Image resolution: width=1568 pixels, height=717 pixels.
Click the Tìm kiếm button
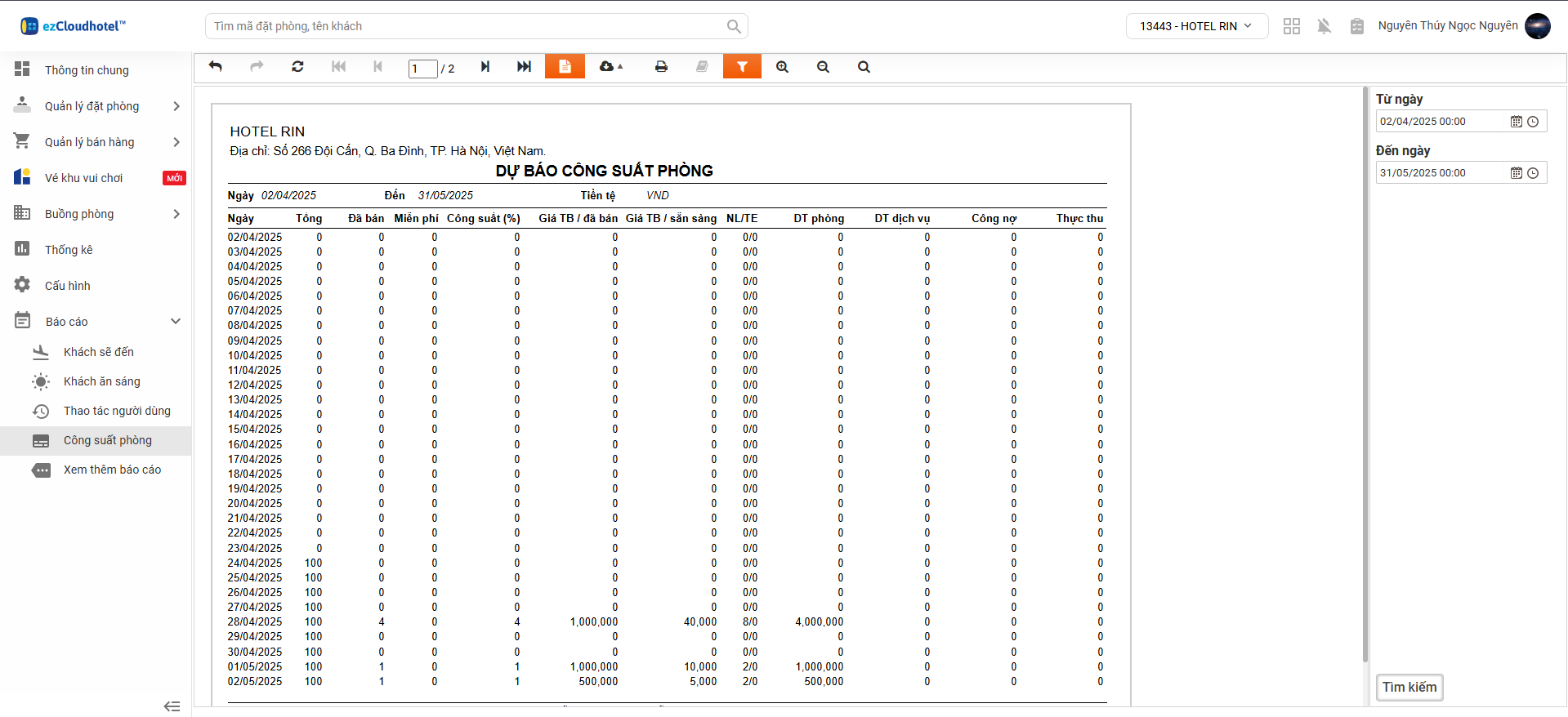1409,688
